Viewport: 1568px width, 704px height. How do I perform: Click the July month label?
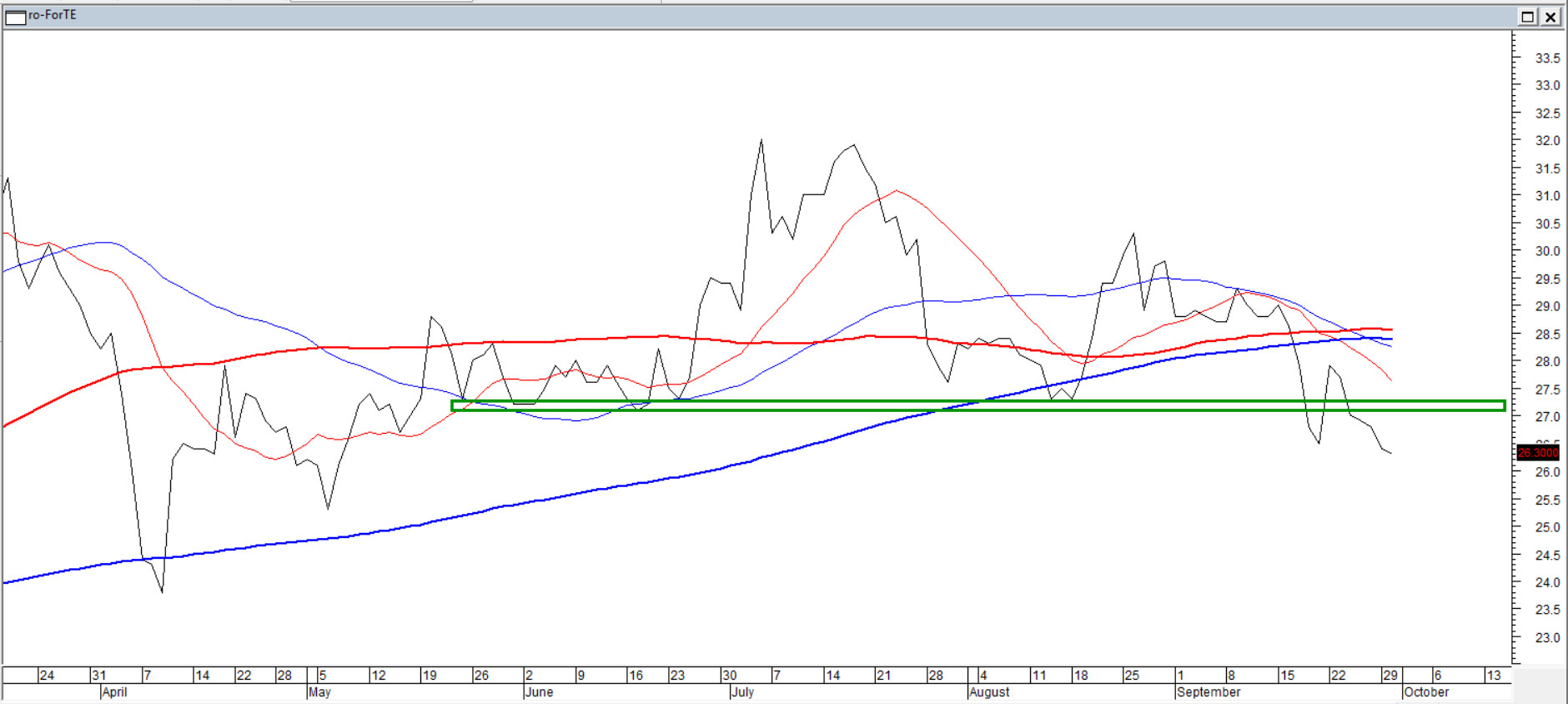742,692
